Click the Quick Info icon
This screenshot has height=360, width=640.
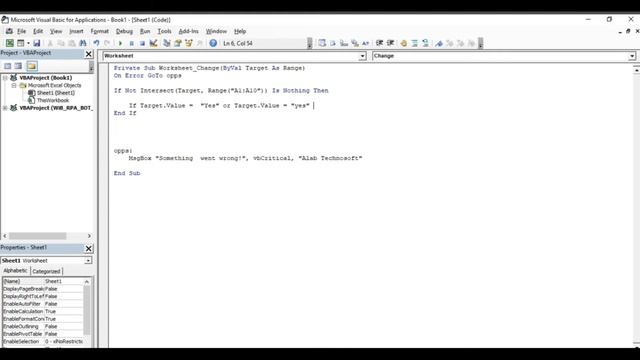(x=344, y=43)
